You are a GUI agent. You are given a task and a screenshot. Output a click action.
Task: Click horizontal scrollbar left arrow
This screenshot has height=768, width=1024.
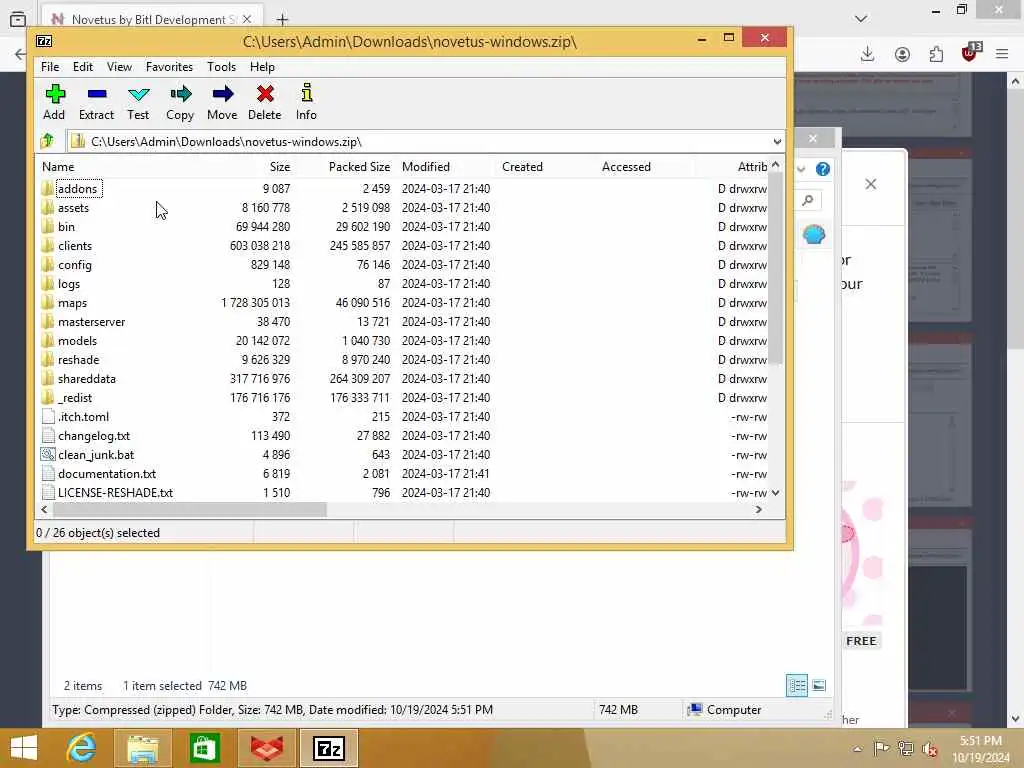[x=44, y=509]
